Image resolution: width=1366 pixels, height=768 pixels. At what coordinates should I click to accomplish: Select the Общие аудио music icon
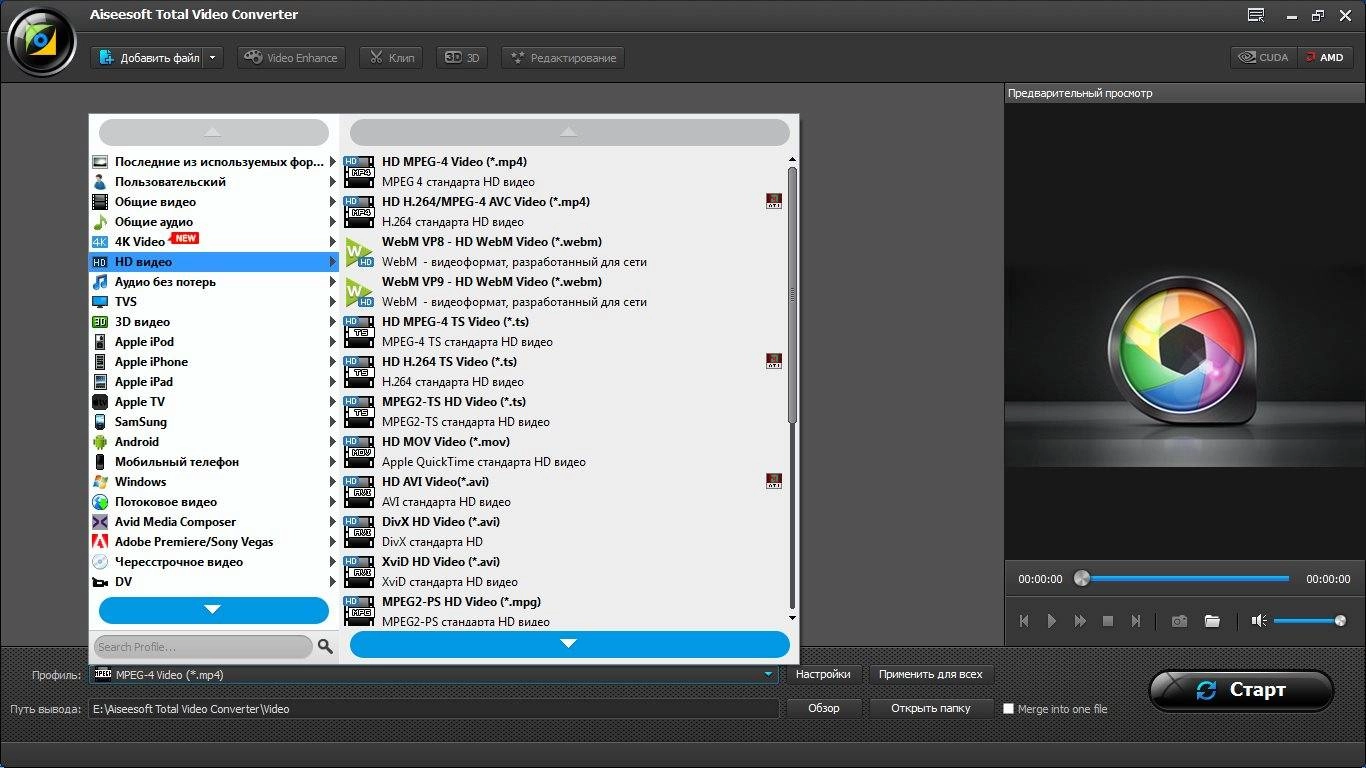100,222
